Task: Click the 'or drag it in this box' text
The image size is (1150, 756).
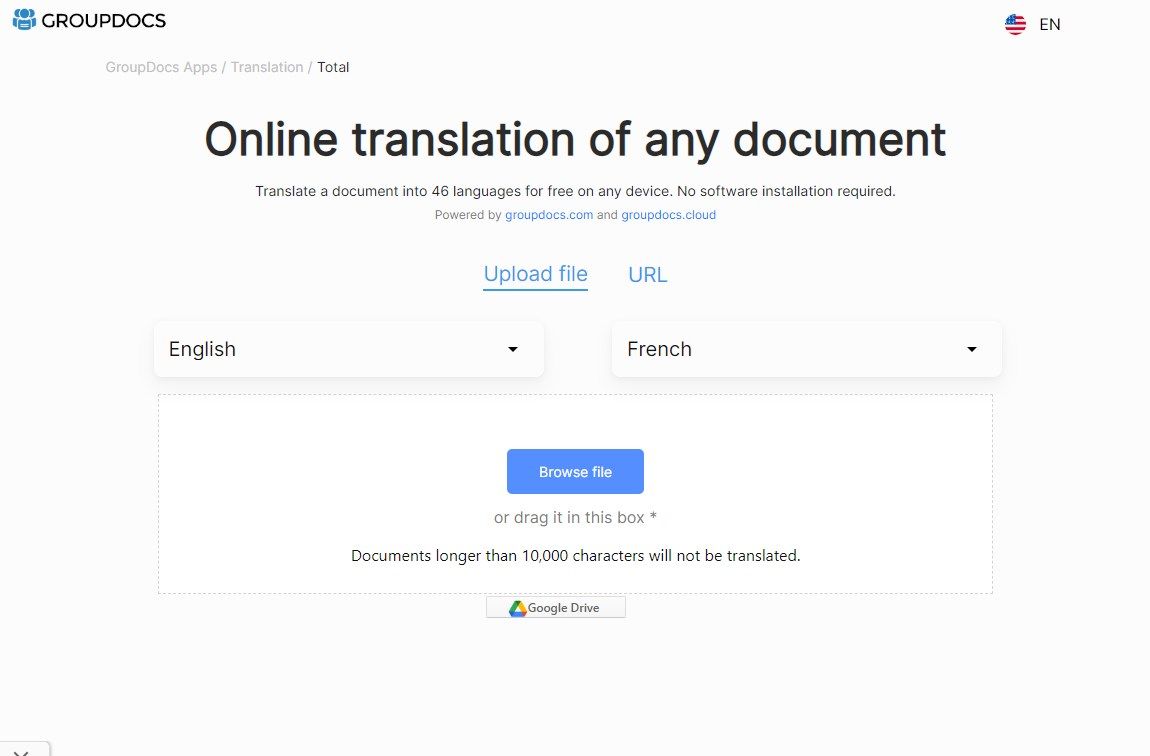Action: 575,518
